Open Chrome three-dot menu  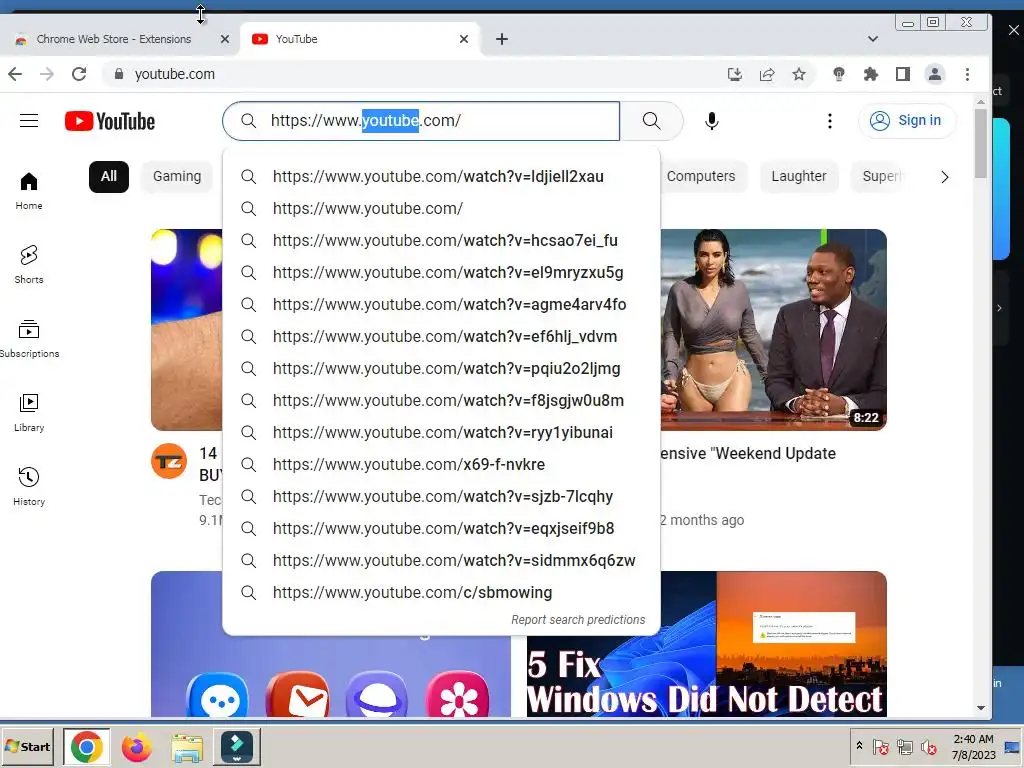pos(967,74)
